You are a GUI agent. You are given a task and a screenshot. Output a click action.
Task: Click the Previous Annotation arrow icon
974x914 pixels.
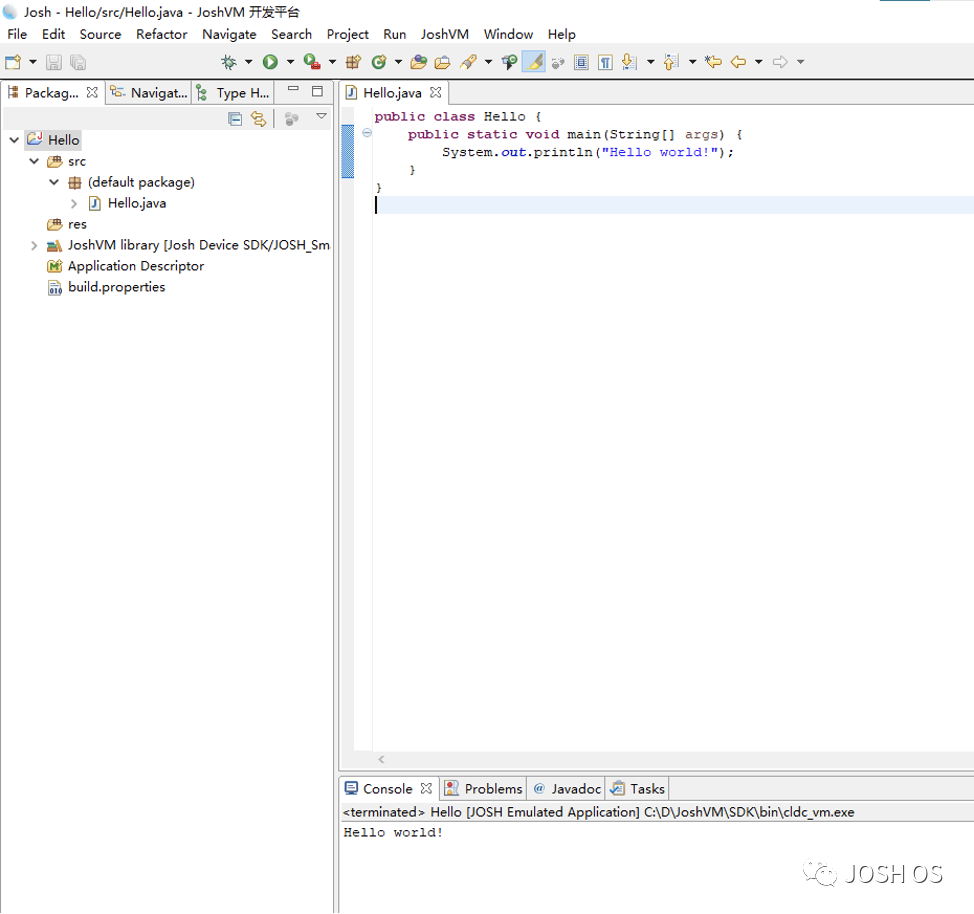click(x=671, y=62)
